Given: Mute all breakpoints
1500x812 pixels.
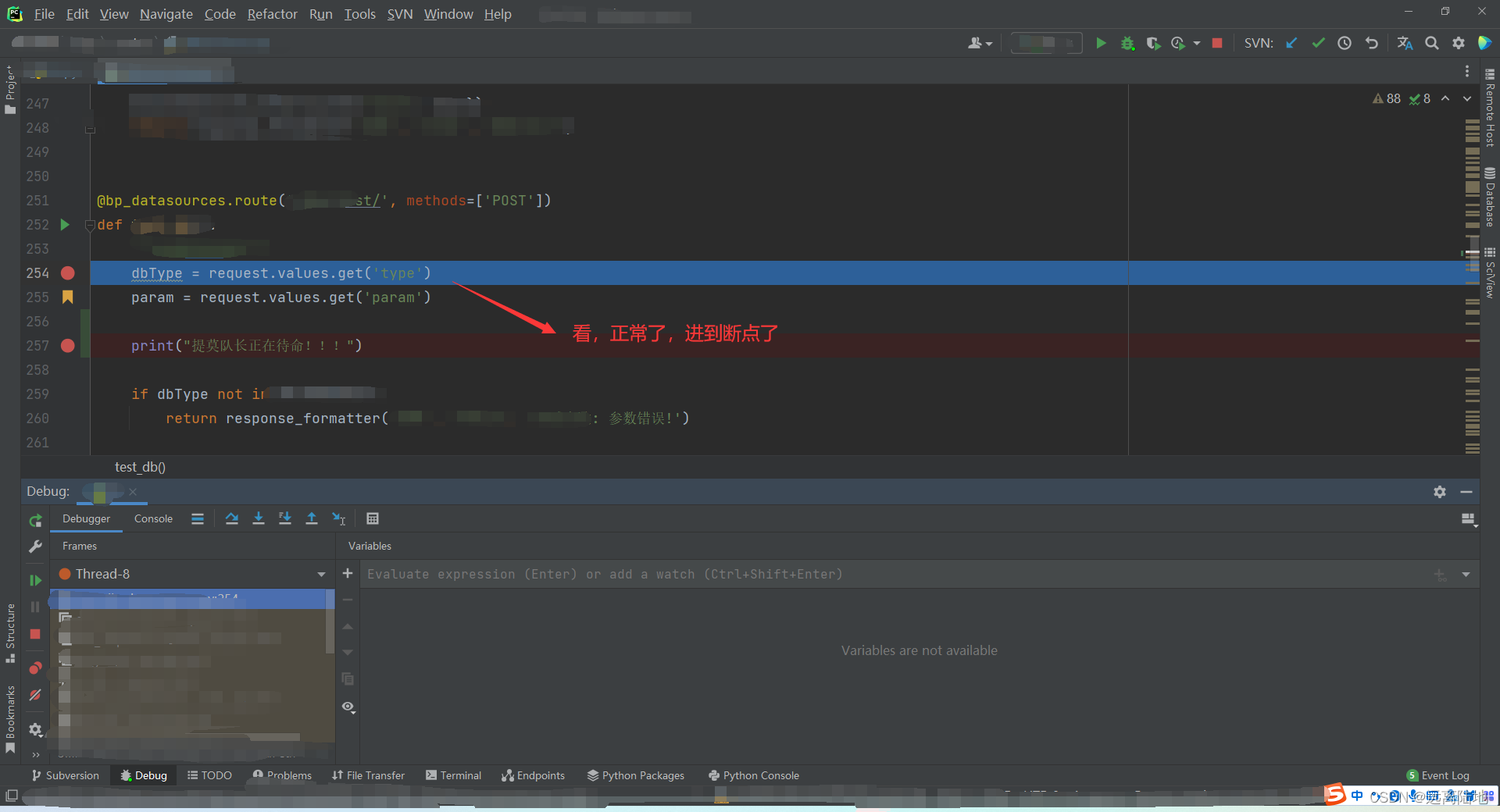Looking at the screenshot, I should click(x=35, y=695).
